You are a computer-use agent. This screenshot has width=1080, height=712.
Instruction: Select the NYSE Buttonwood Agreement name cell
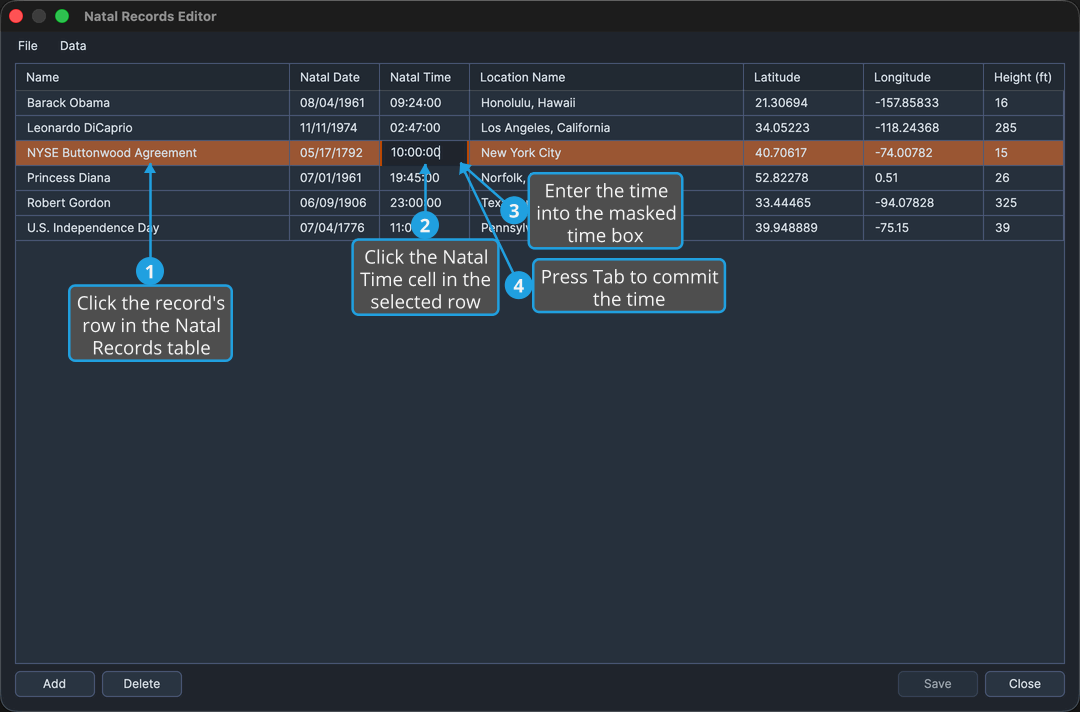(x=152, y=153)
